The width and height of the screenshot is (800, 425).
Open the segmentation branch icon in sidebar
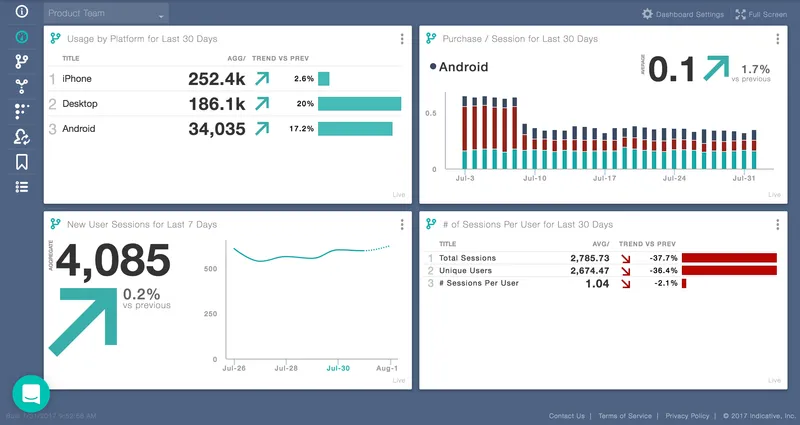coord(21,62)
